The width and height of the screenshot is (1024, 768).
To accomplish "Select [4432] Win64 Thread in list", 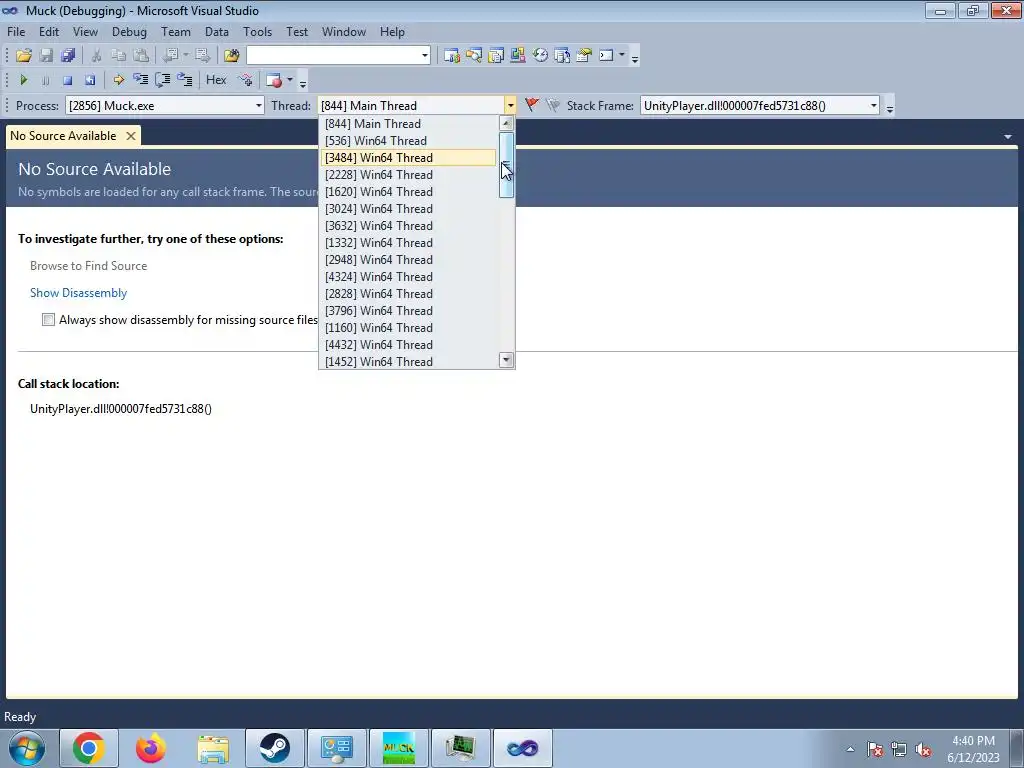I will point(408,345).
